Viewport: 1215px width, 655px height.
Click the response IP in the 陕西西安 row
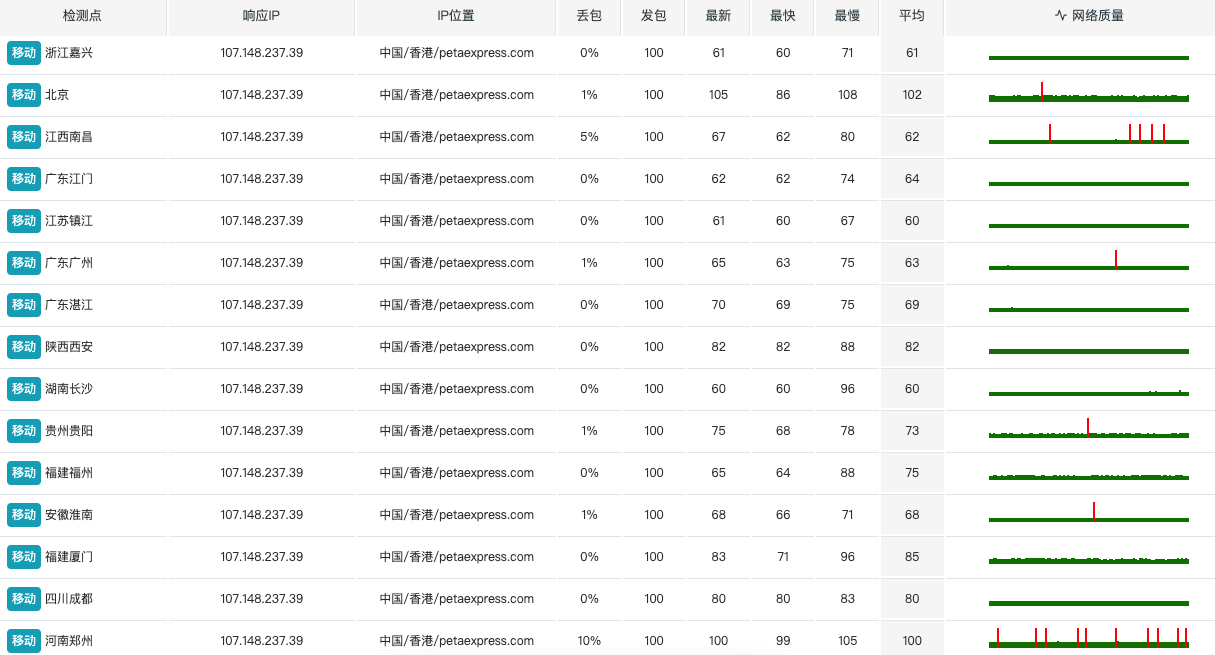click(x=262, y=347)
